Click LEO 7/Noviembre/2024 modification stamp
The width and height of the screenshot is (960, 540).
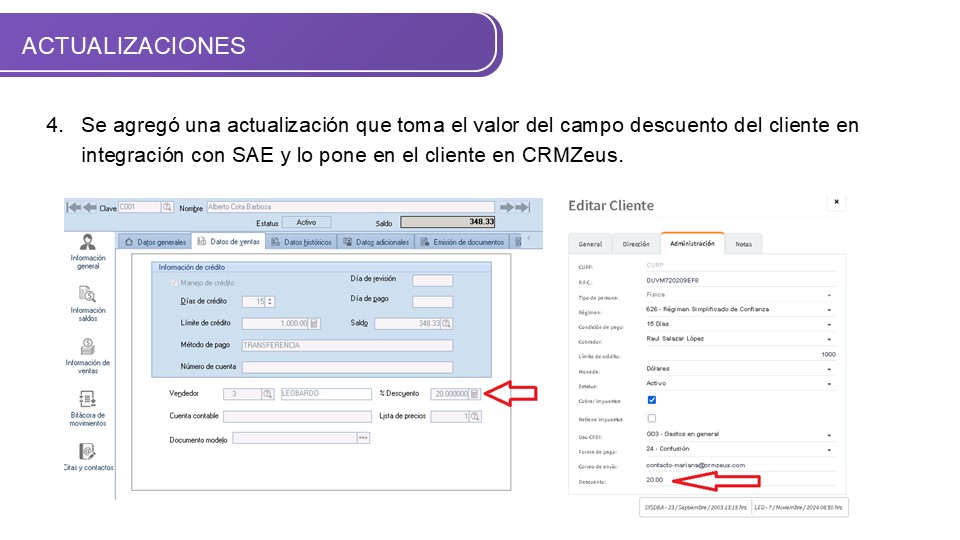point(798,508)
